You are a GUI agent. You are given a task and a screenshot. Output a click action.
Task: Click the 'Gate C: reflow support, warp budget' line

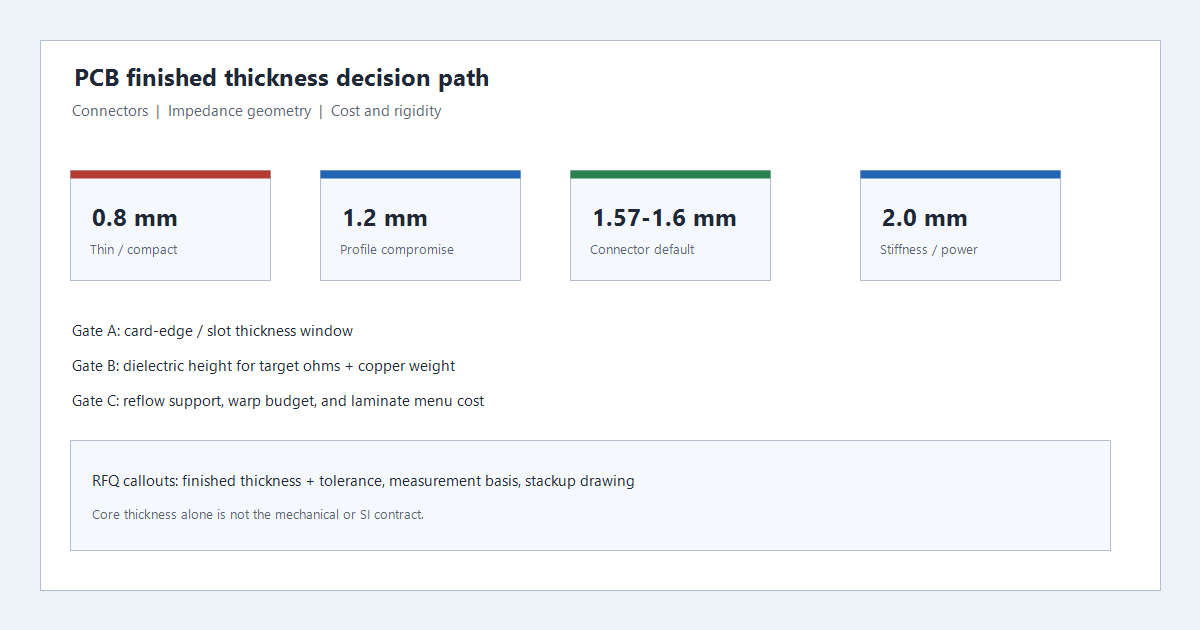pyautogui.click(x=278, y=401)
